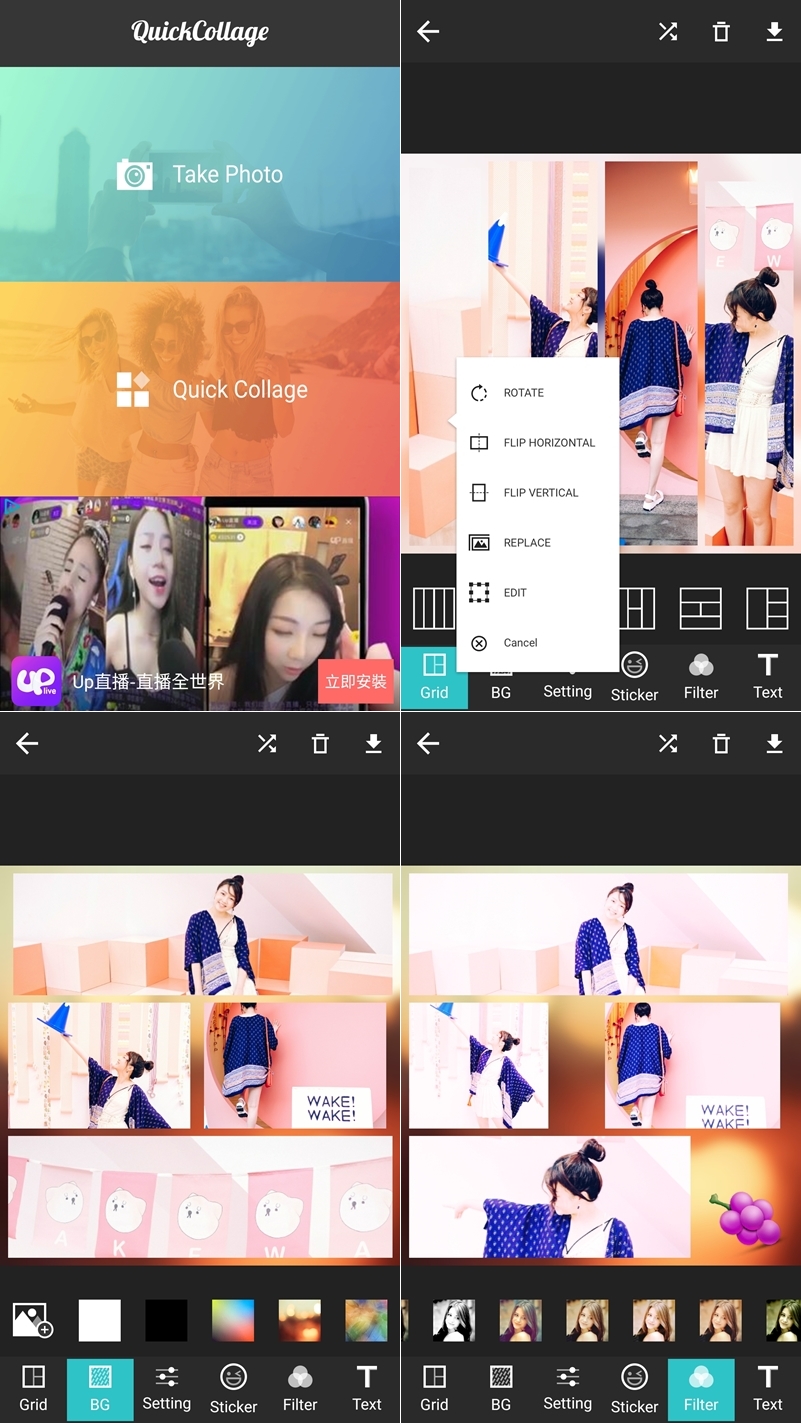Tap the highlighted Filter tab
This screenshot has width=801, height=1423.
pos(701,1389)
